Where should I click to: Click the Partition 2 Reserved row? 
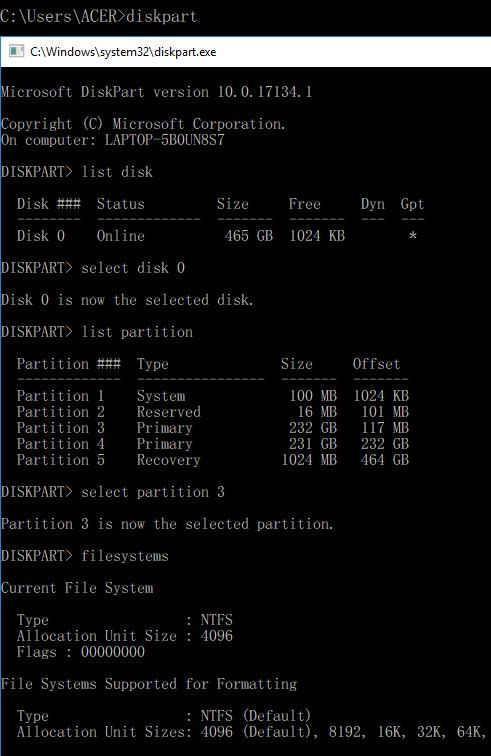click(213, 412)
